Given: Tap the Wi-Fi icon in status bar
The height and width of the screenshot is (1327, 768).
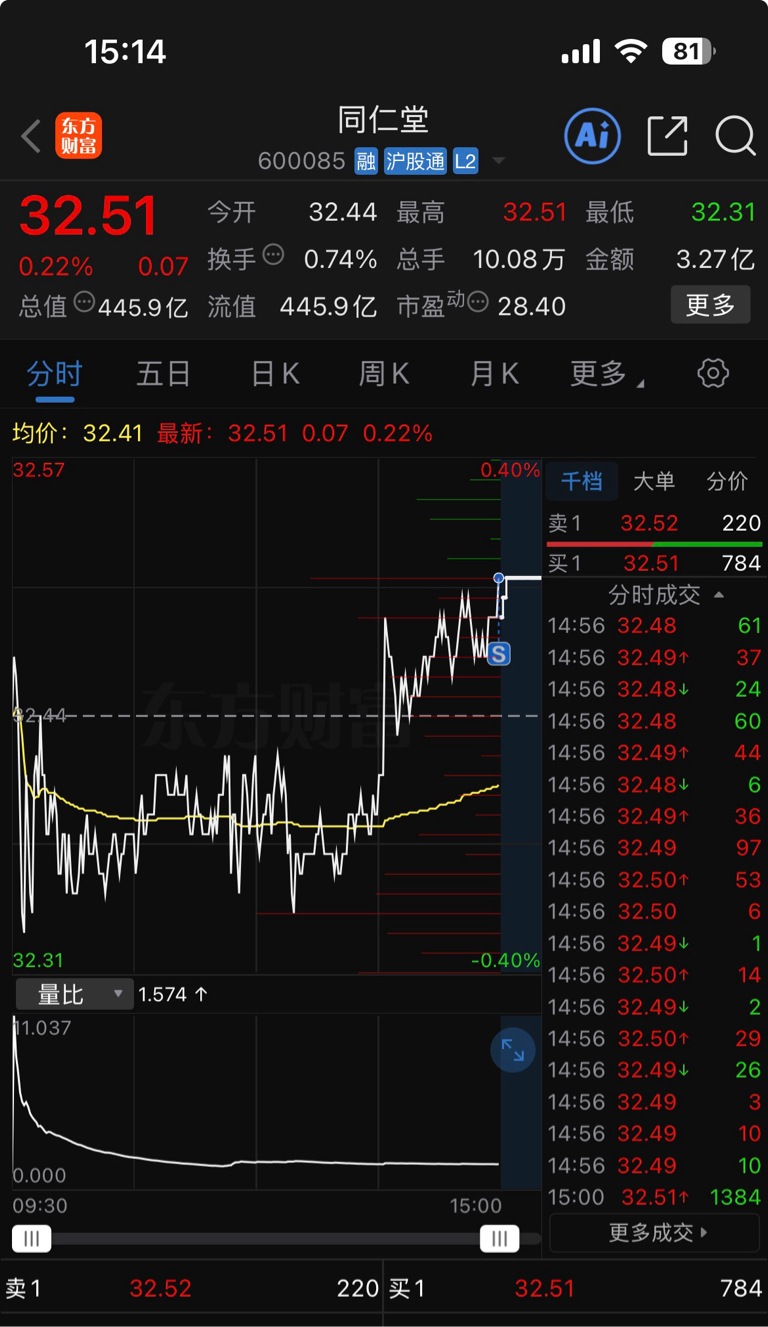Looking at the screenshot, I should pos(631,50).
